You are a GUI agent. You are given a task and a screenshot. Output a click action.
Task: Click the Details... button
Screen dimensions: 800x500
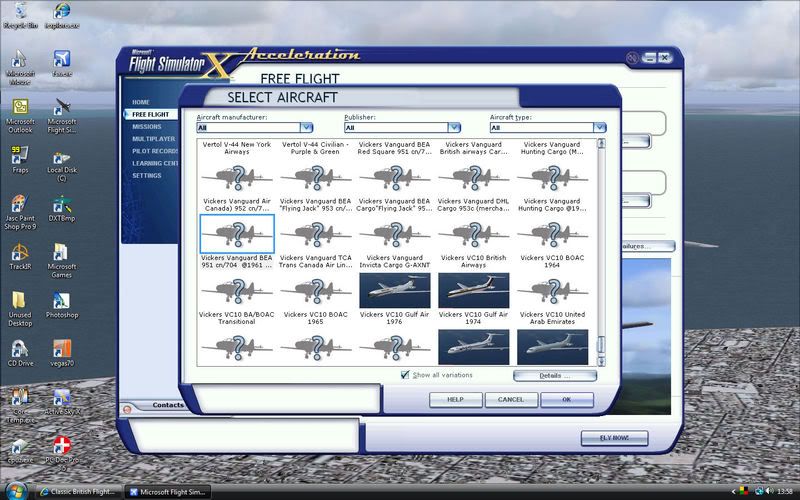click(555, 376)
